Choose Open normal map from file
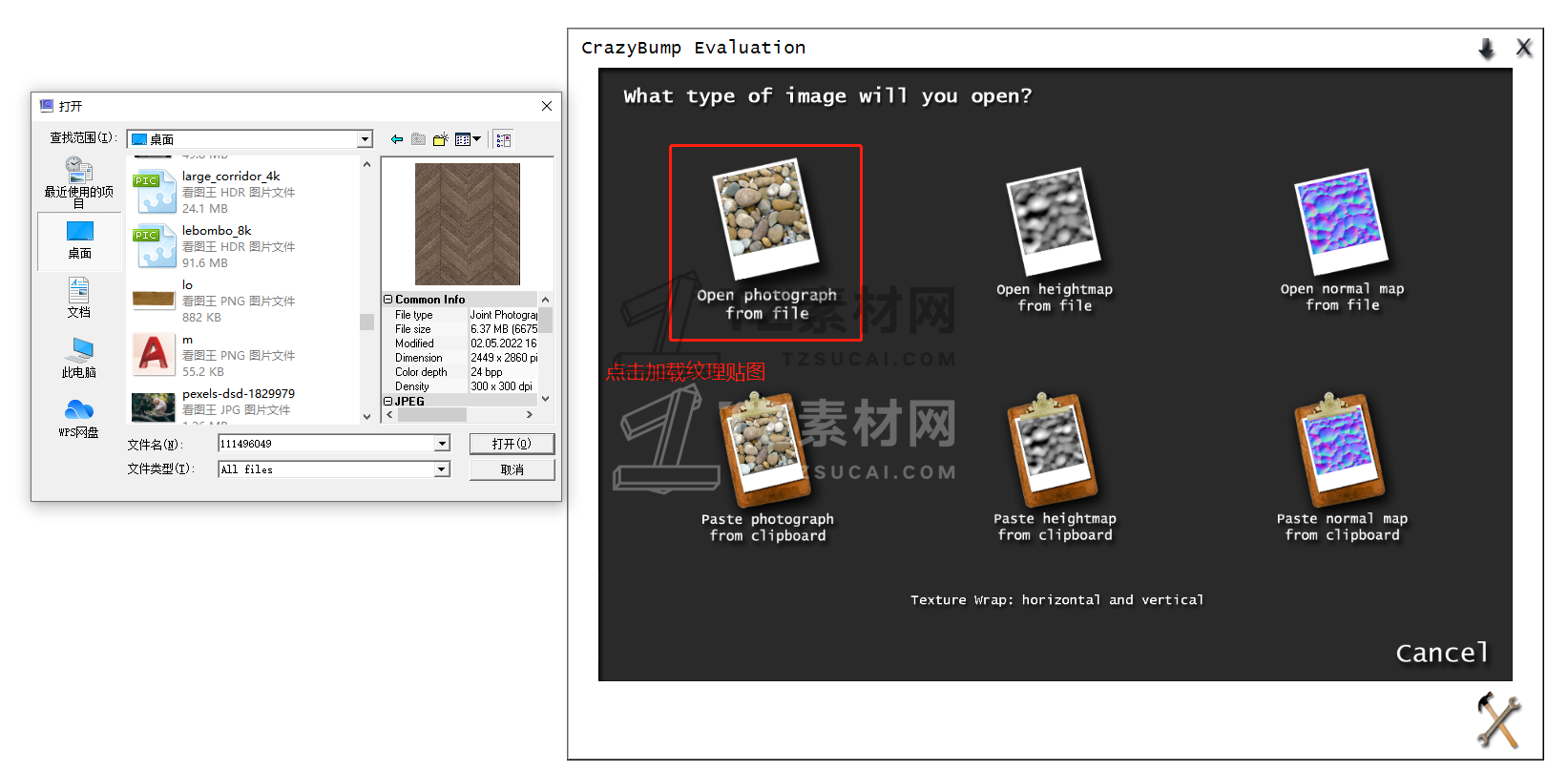1568x770 pixels. click(1342, 240)
